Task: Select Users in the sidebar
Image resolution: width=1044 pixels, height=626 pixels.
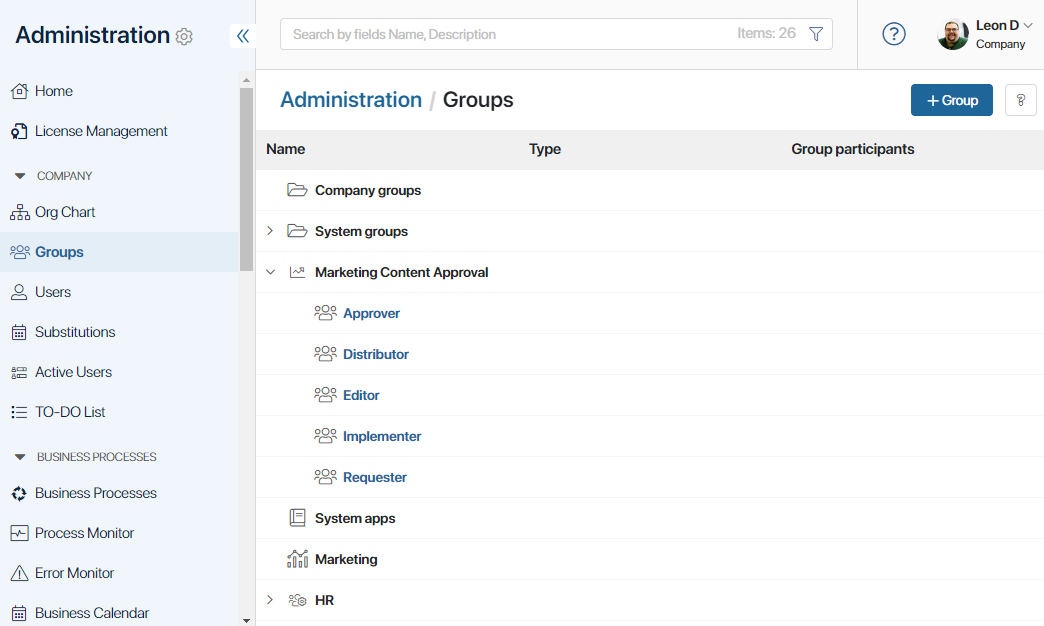Action: point(53,292)
